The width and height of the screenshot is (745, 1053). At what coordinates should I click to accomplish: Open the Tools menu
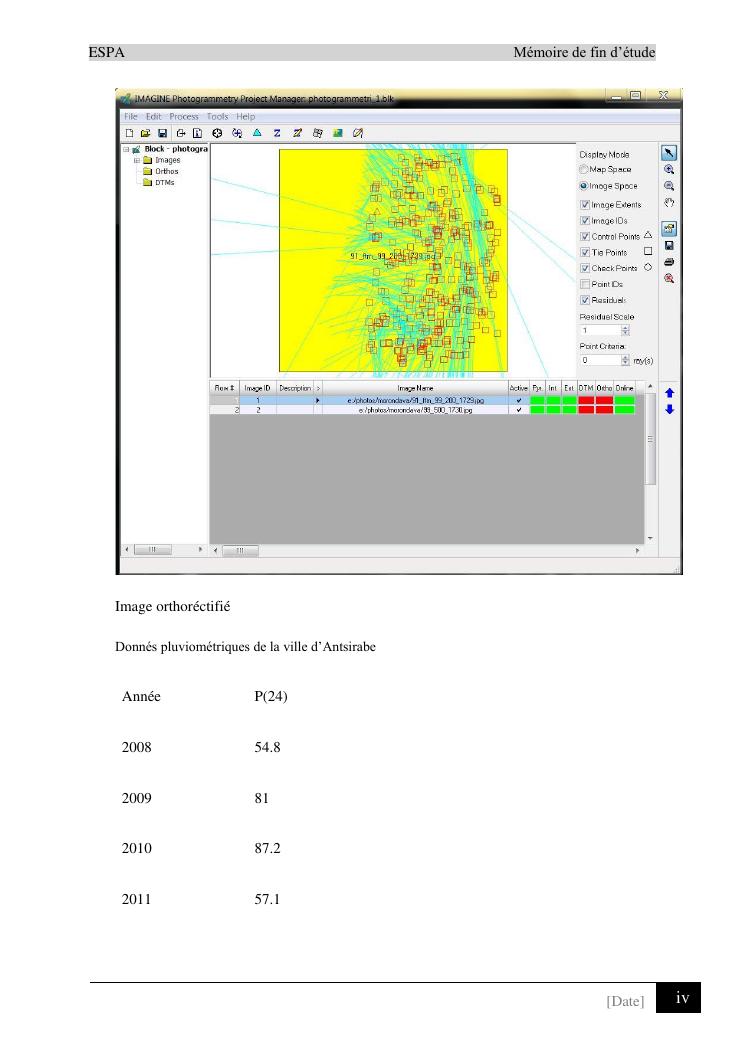[217, 117]
